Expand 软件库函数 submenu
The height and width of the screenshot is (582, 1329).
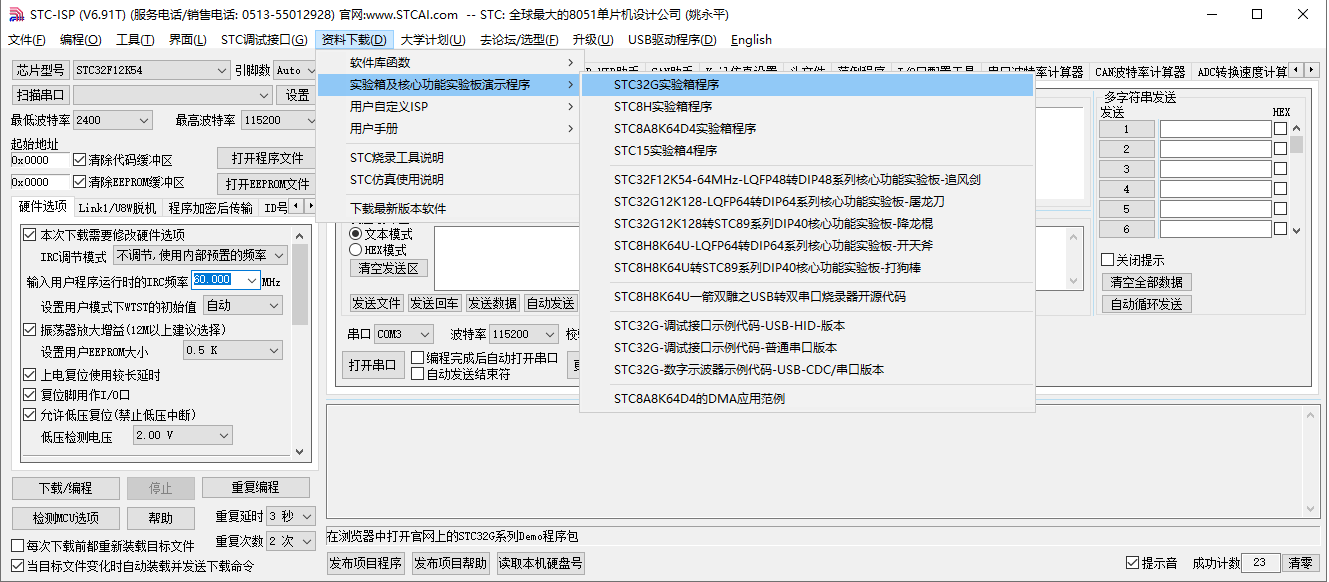448,63
